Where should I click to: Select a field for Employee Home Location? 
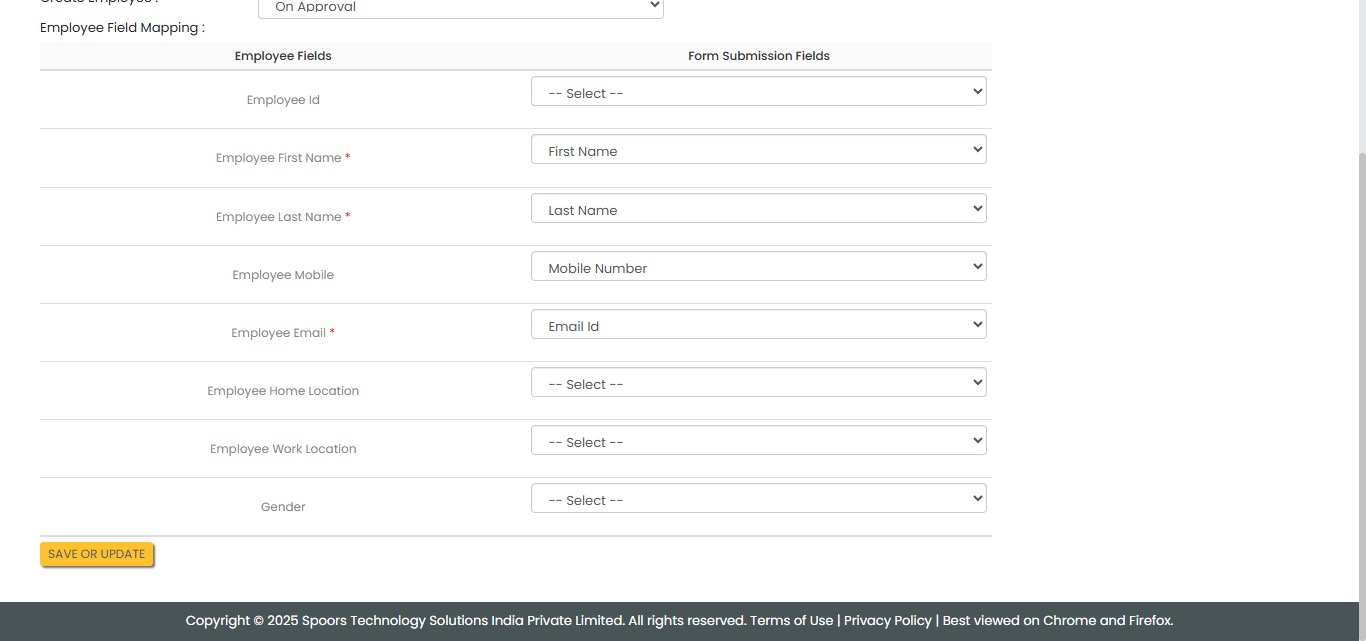[x=758, y=383]
